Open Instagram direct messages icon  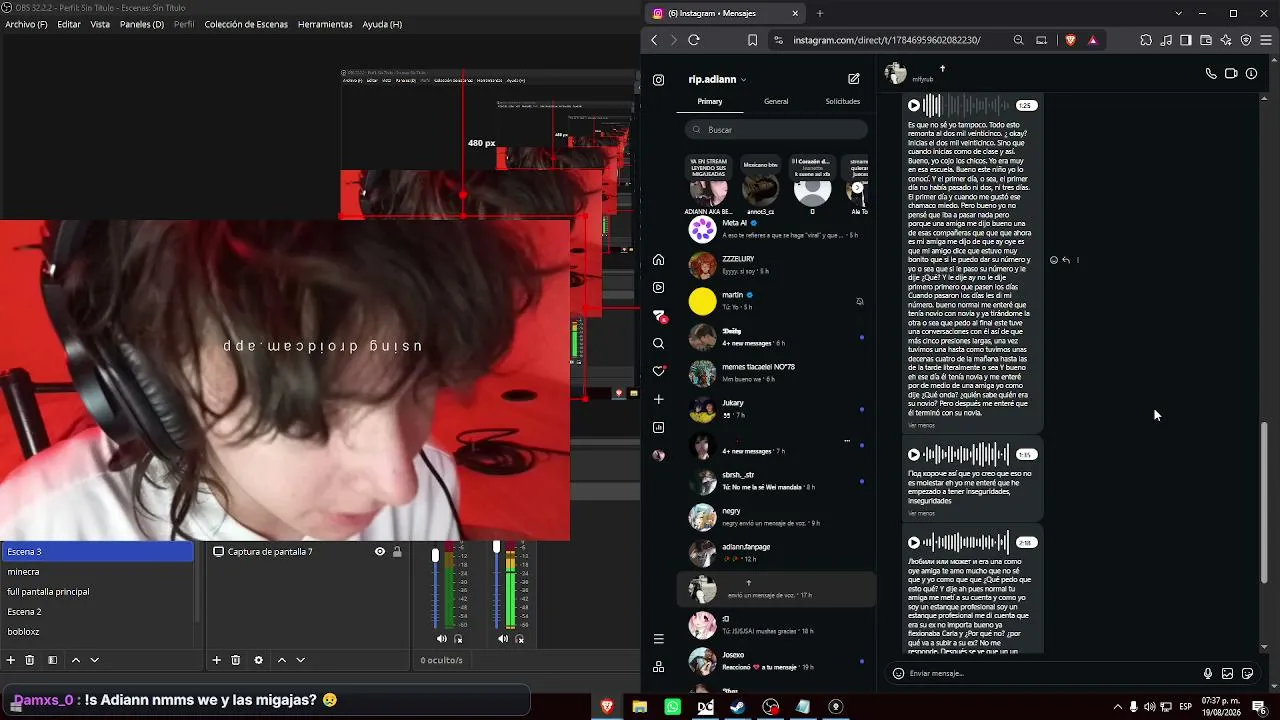658,316
